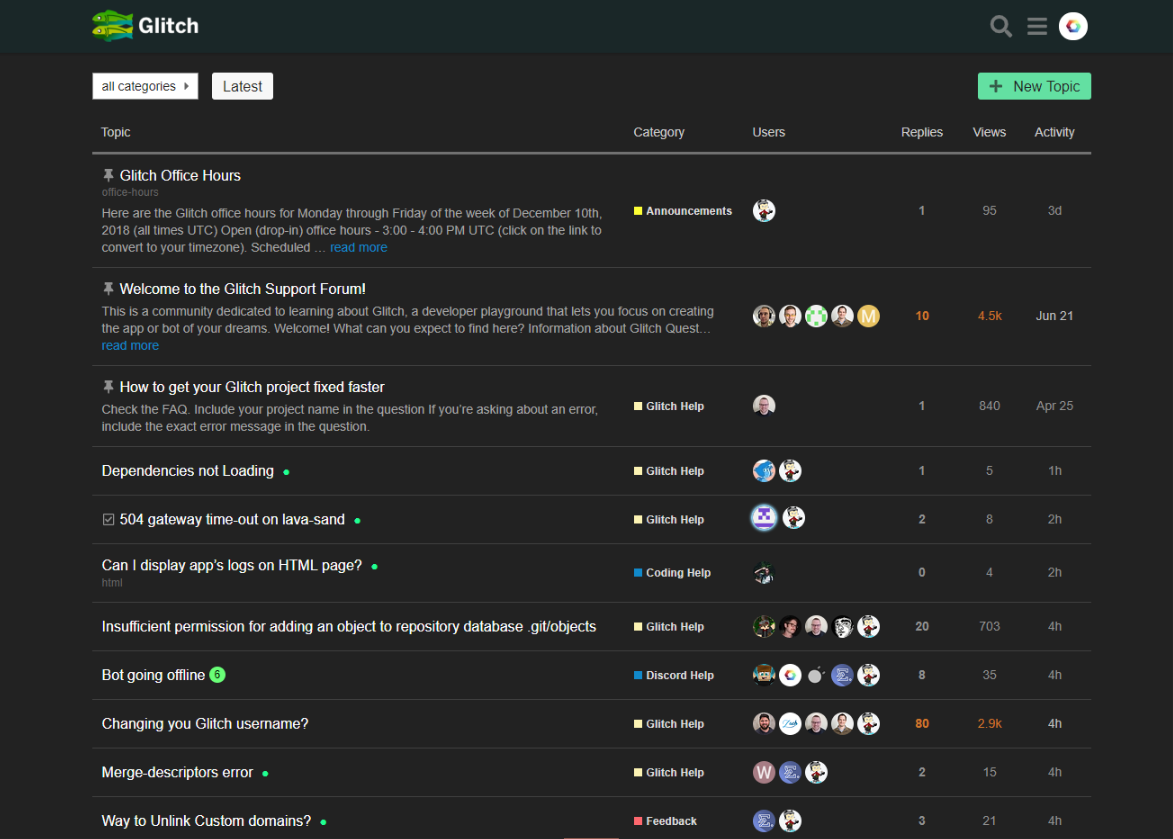Click read more in Welcome forum excerpt

tap(130, 345)
